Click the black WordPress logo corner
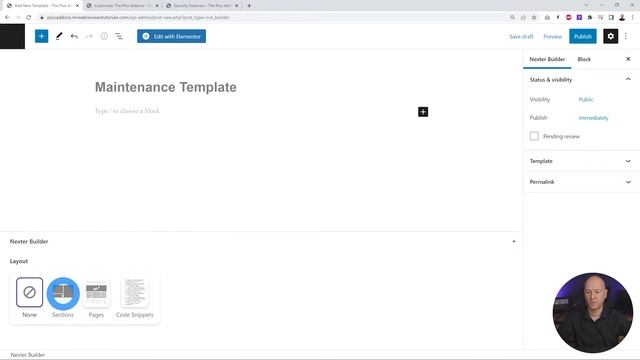640x360 pixels. tap(12, 36)
